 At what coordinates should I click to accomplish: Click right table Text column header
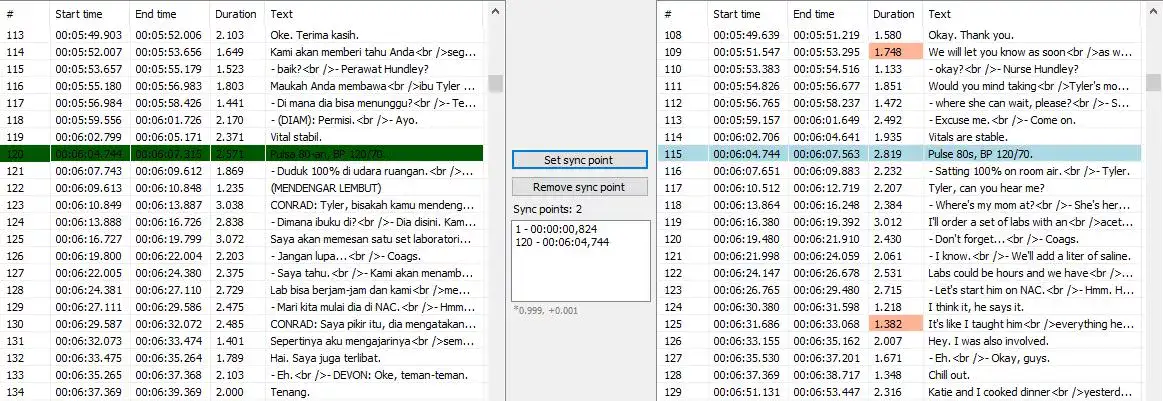pos(1032,14)
